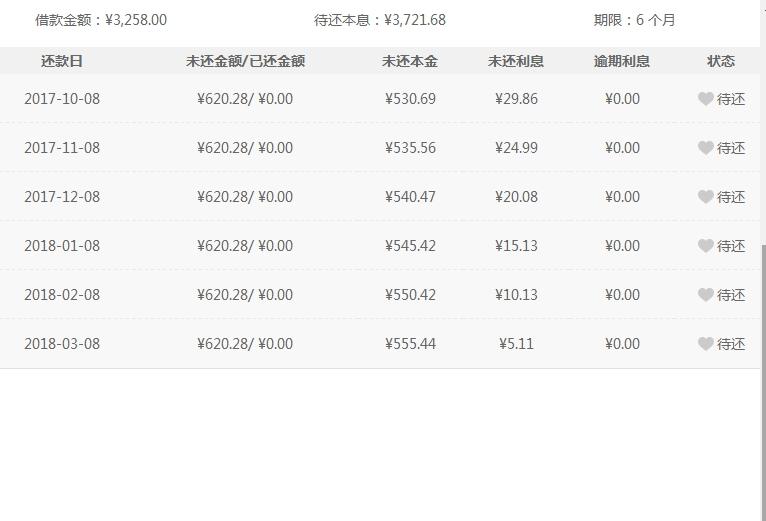Click the 借款金额 ¥3,258.00 summary text
This screenshot has height=521, width=766.
click(101, 20)
